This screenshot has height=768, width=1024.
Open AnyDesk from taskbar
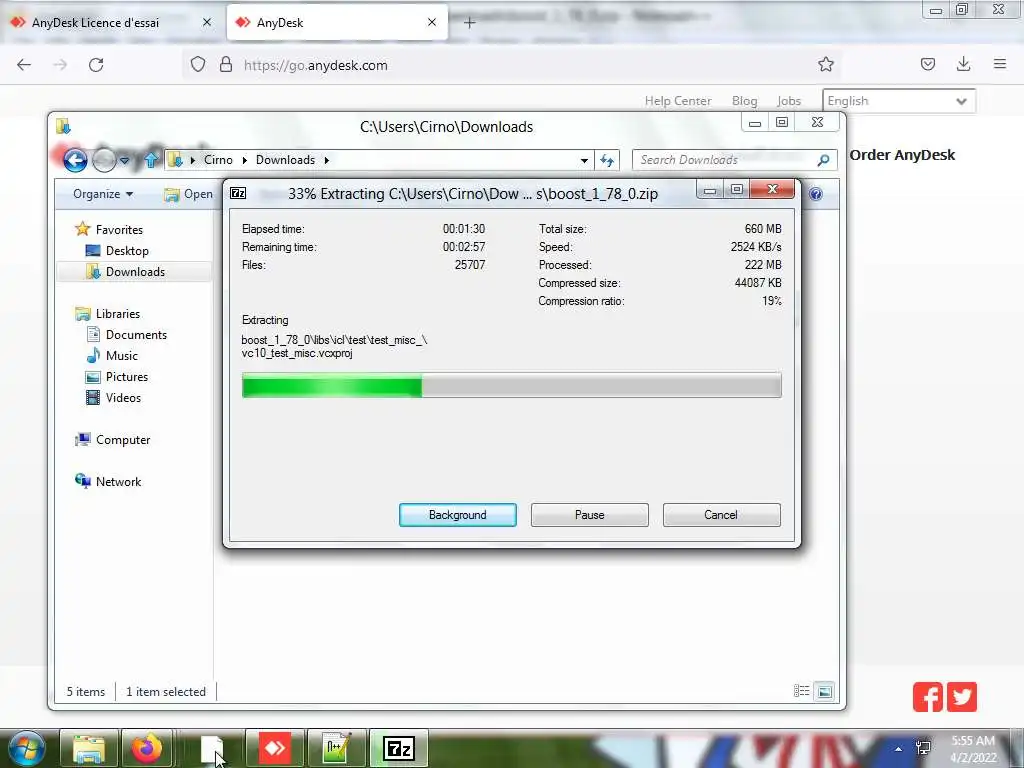pos(275,748)
